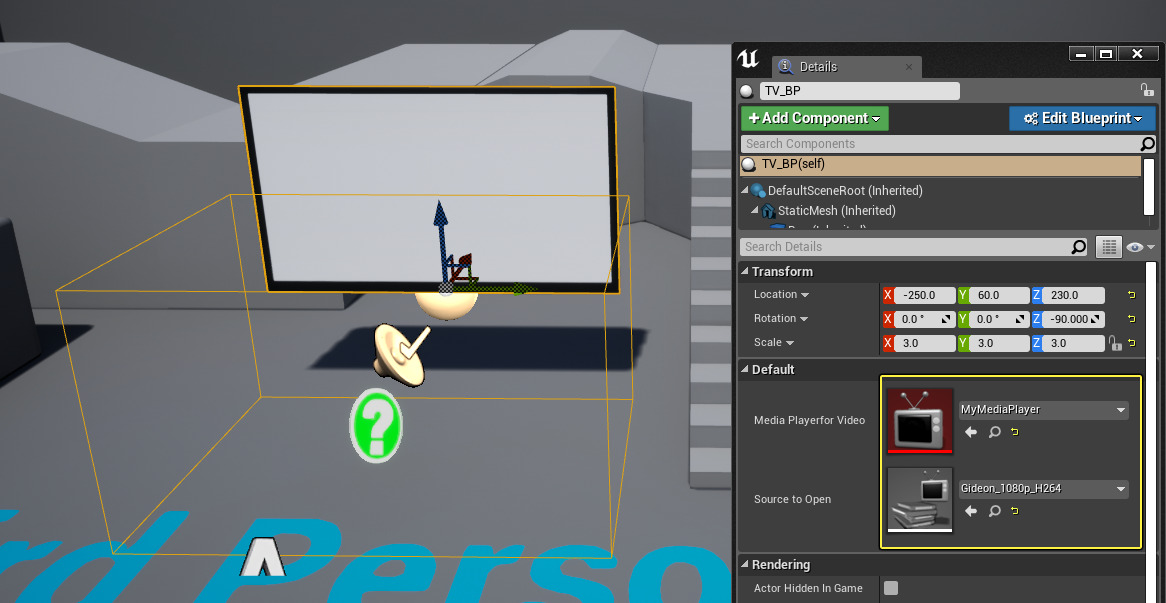Select the StaticMesh (Inherited) component icon
Viewport: 1166px width, 603px height.
766,211
